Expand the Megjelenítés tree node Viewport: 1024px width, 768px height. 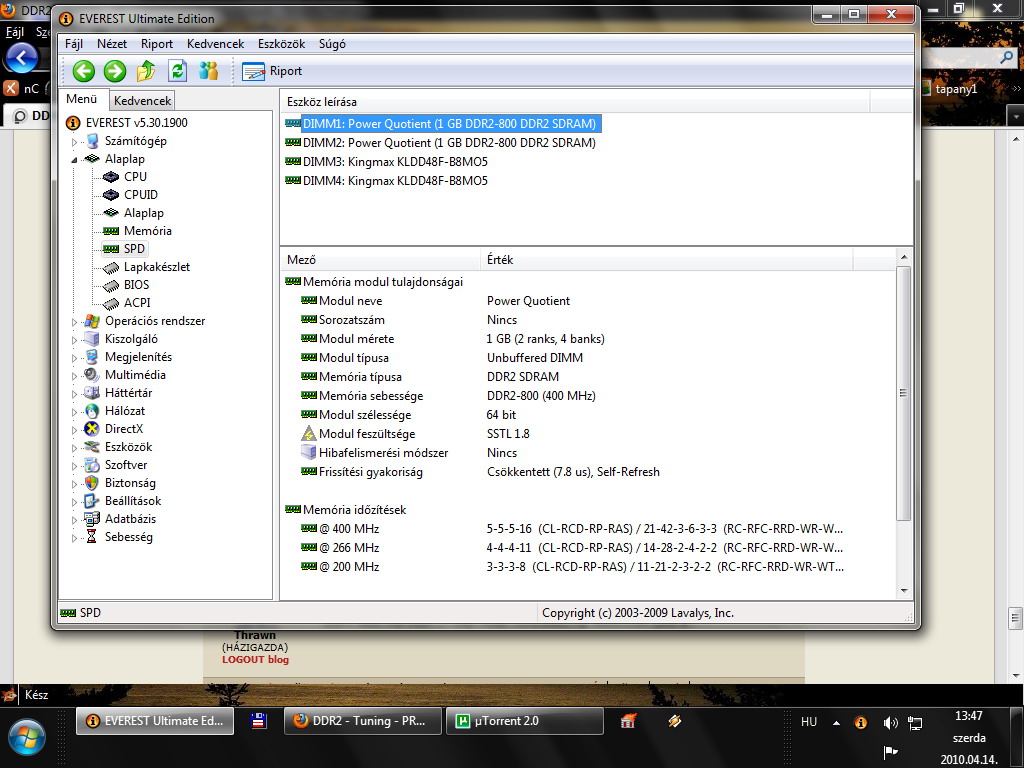74,358
